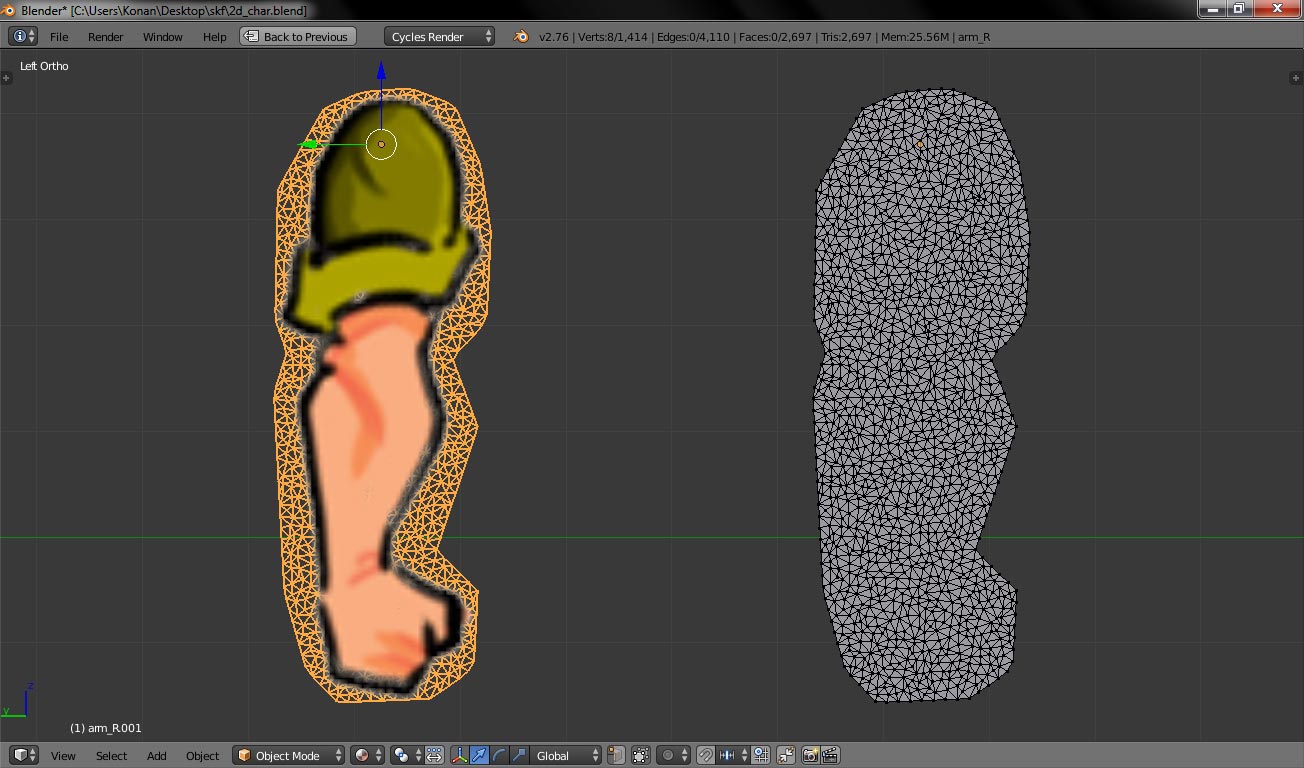Open the Add menu in 3D header
This screenshot has width=1304, height=768.
(157, 755)
